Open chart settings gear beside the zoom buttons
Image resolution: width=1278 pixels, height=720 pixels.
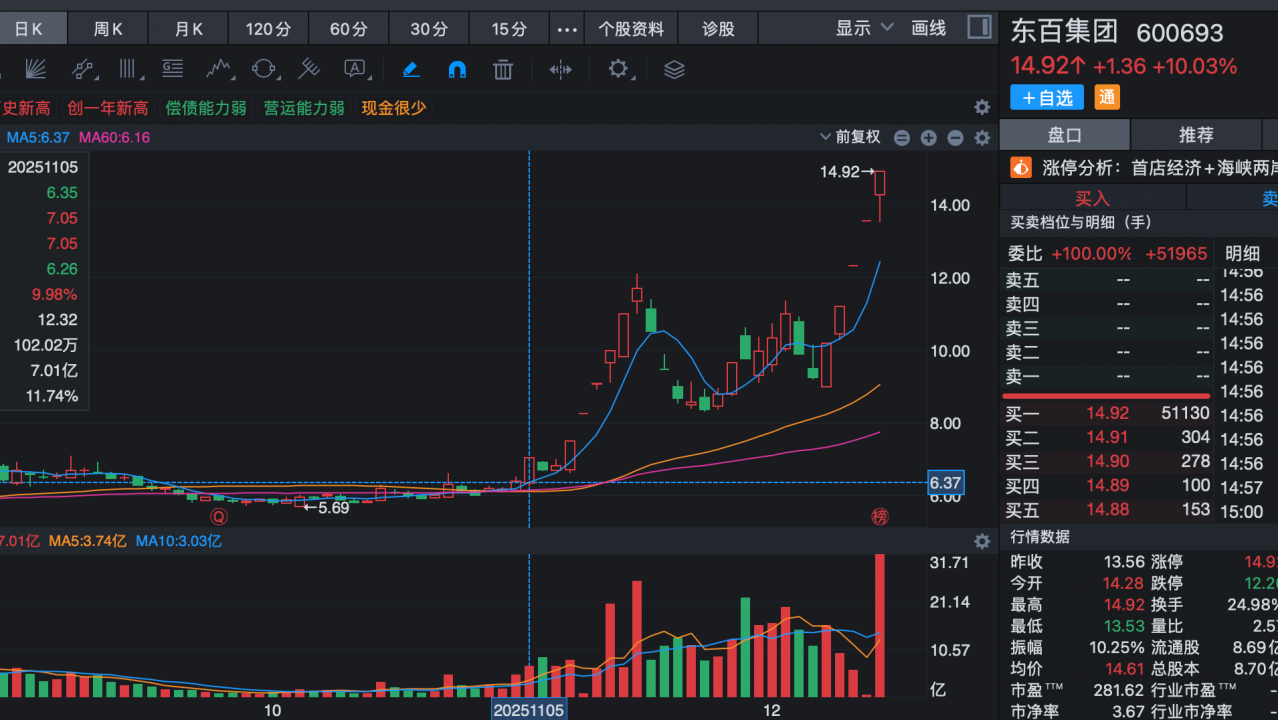[x=982, y=138]
